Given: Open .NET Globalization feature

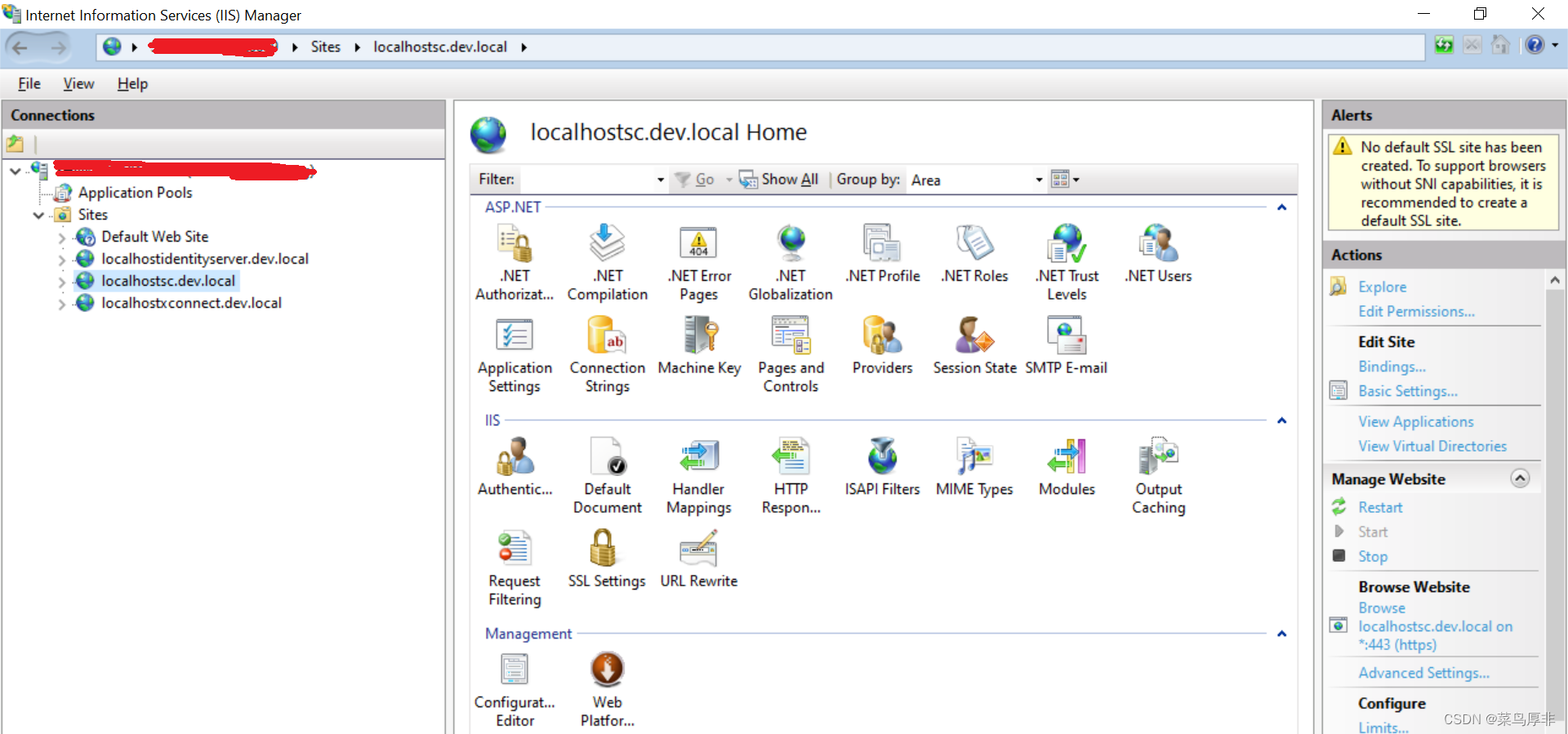Looking at the screenshot, I should click(x=791, y=263).
